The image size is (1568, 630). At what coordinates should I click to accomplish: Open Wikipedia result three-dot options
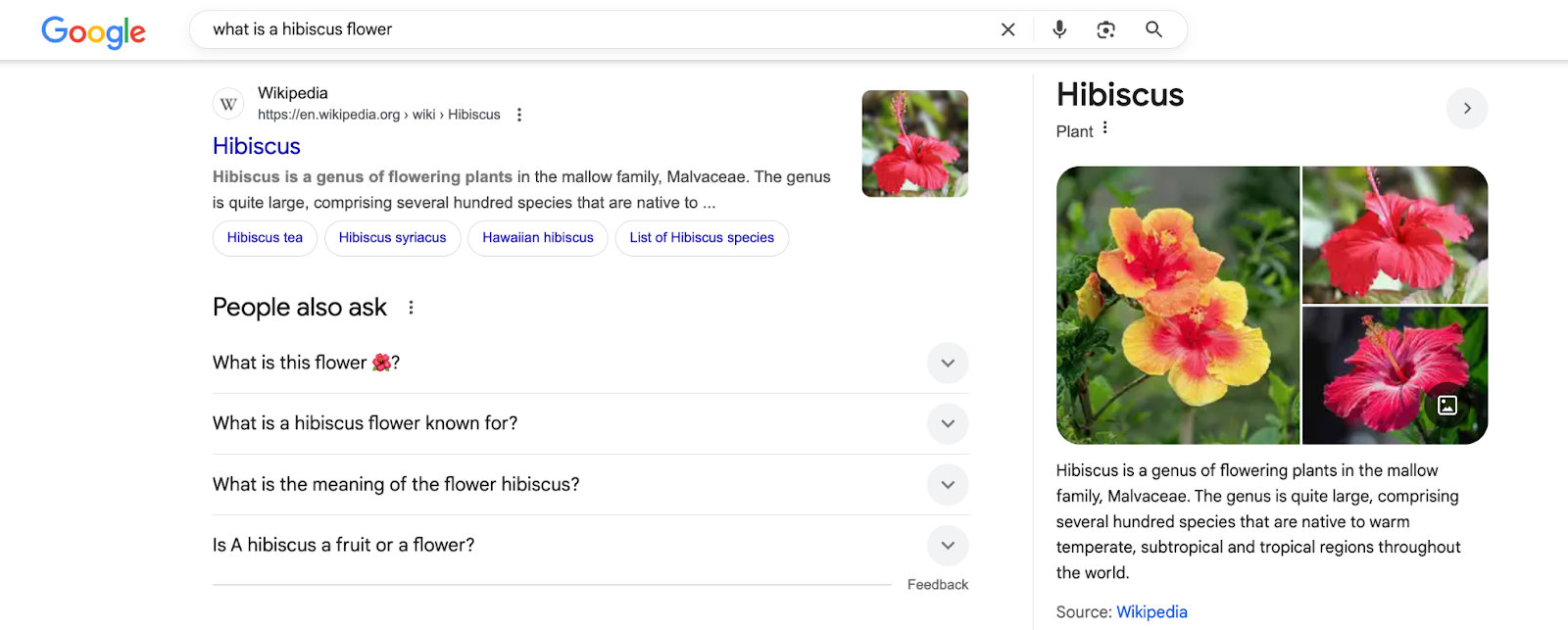pos(519,115)
